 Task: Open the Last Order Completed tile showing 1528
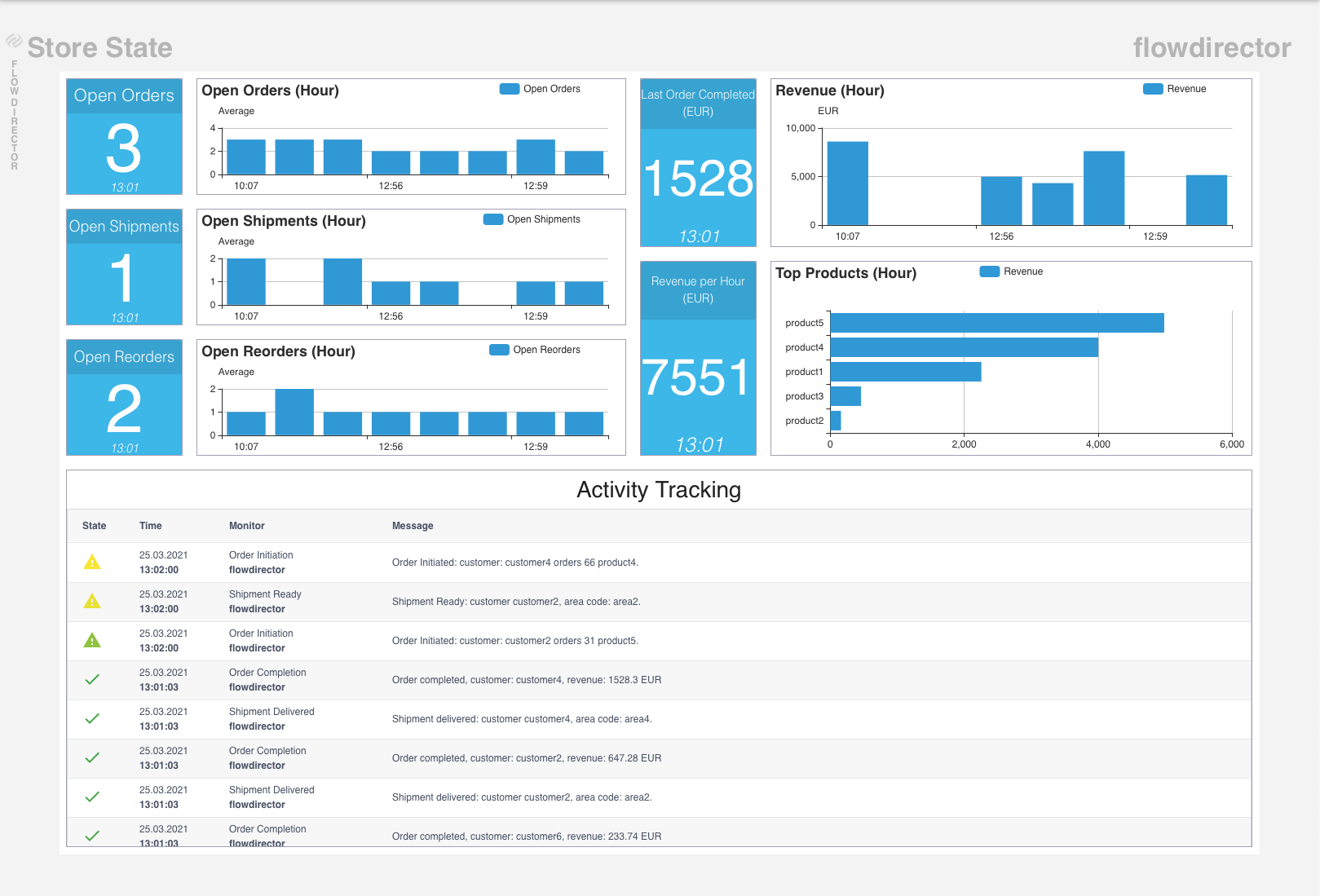pyautogui.click(x=698, y=178)
